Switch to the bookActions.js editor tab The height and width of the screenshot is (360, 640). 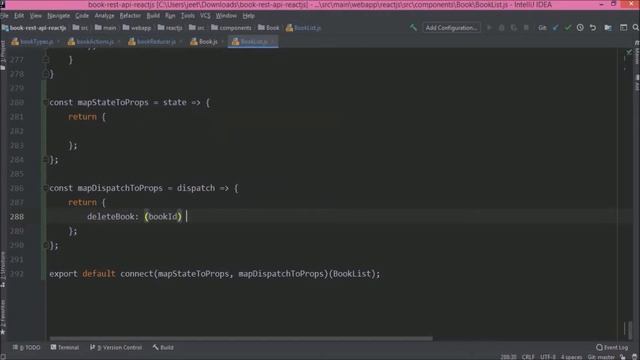point(95,42)
